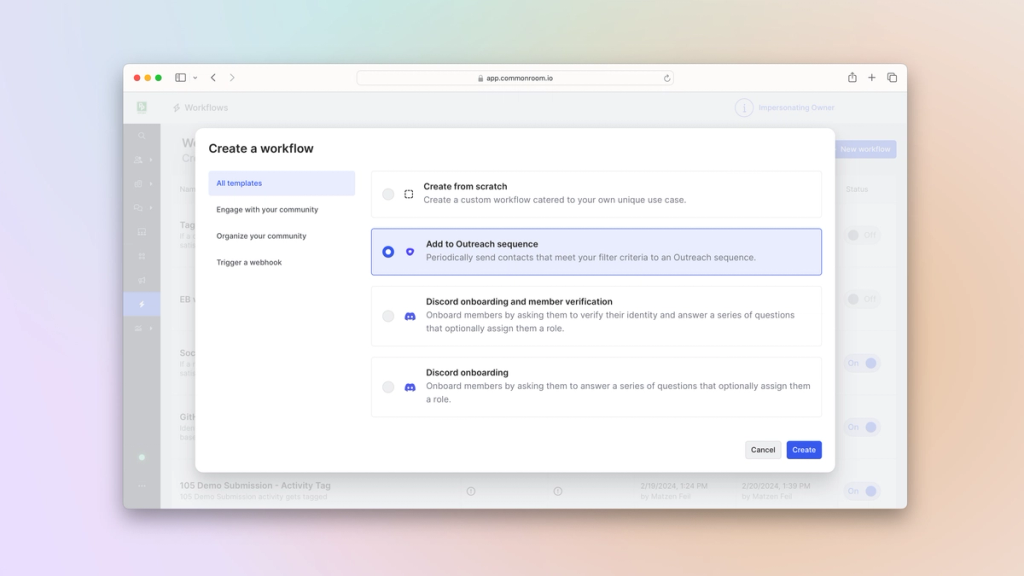Click Discord icon beside member verification template
Screen dimensions: 1024x576
tap(410, 316)
